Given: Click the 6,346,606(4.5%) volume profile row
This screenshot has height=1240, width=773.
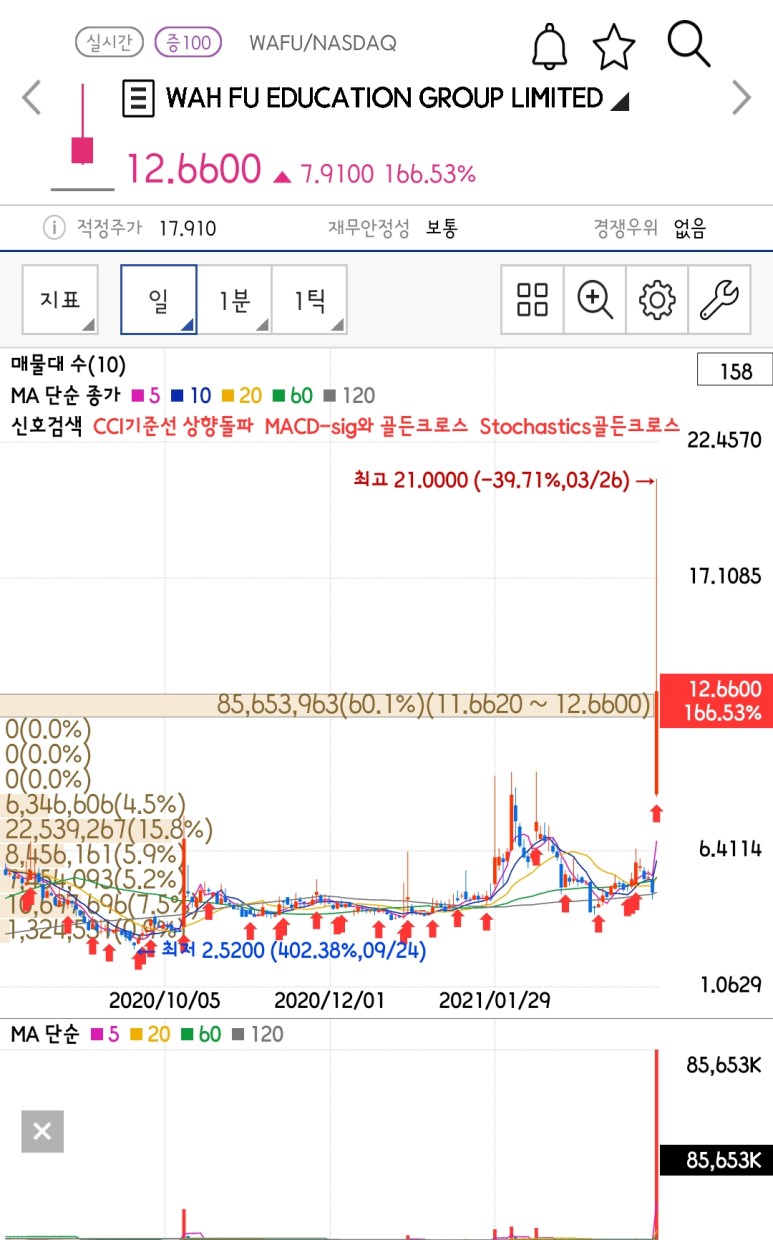Looking at the screenshot, I should (96, 804).
